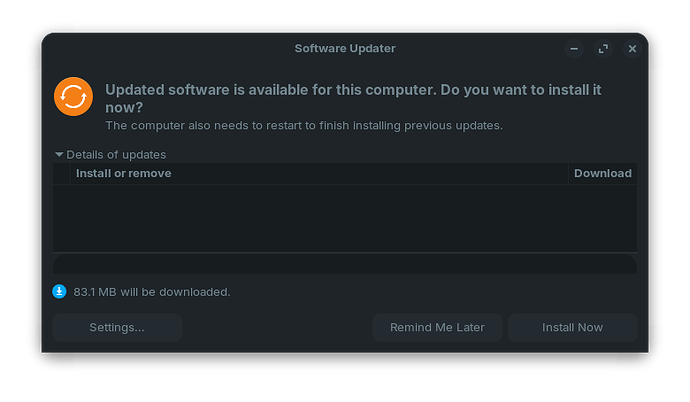Open the Settings... button

point(117,327)
